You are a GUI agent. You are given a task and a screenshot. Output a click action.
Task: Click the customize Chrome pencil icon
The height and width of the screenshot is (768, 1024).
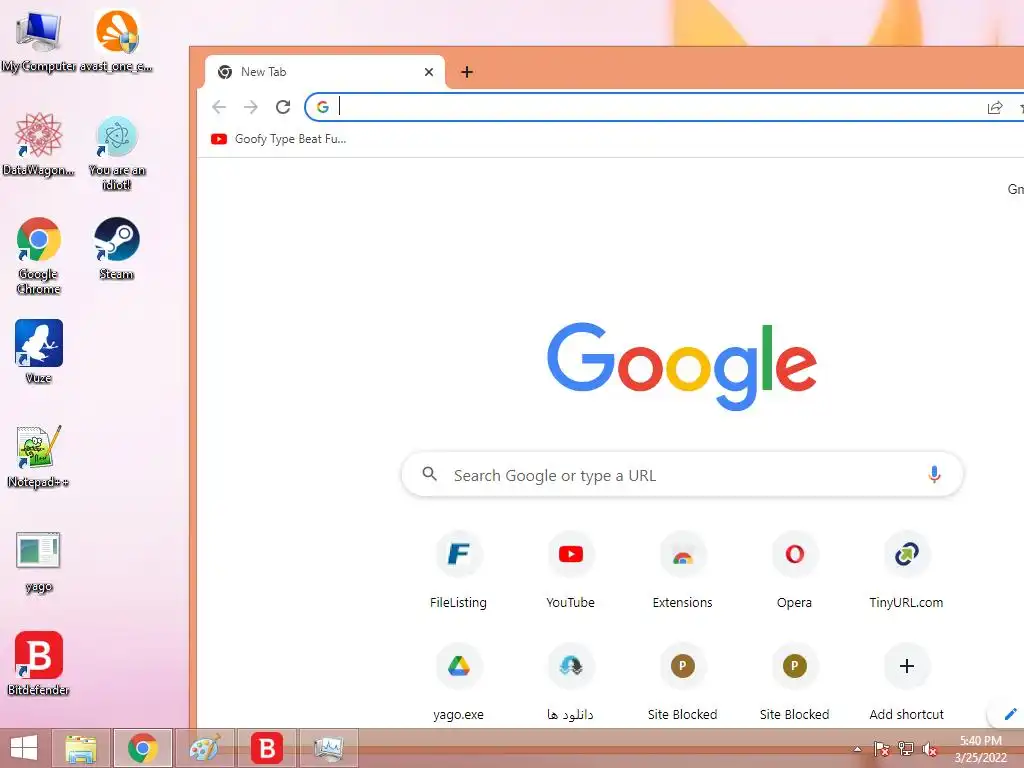(1010, 714)
